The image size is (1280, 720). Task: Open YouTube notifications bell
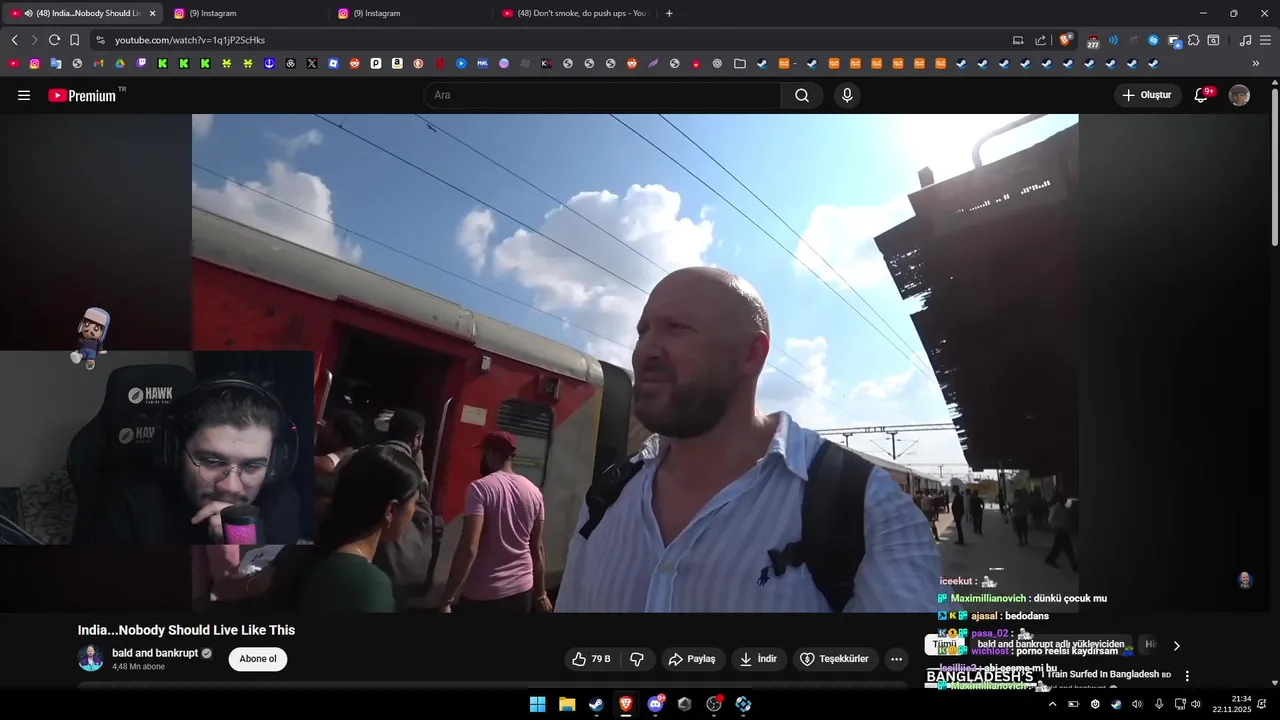pos(1202,95)
